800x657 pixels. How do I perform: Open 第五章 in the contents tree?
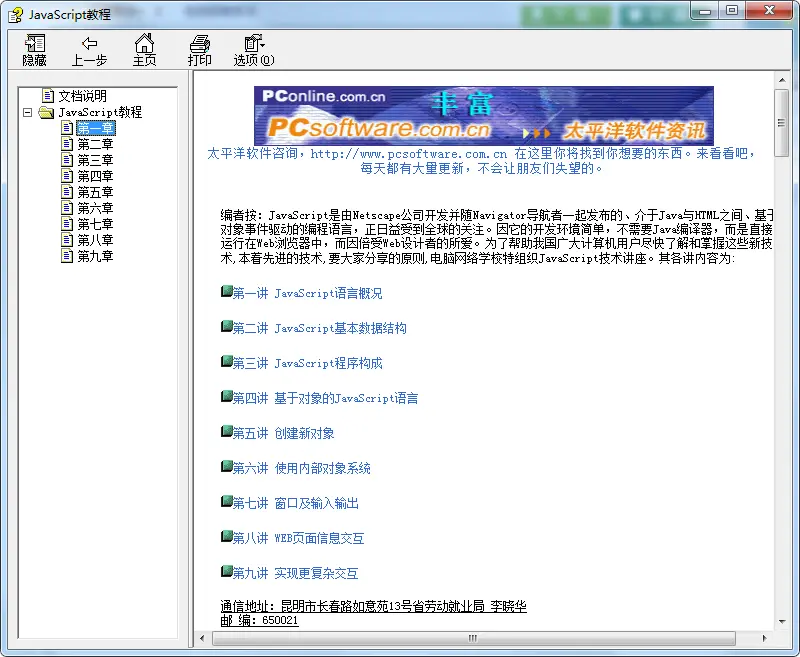click(95, 192)
